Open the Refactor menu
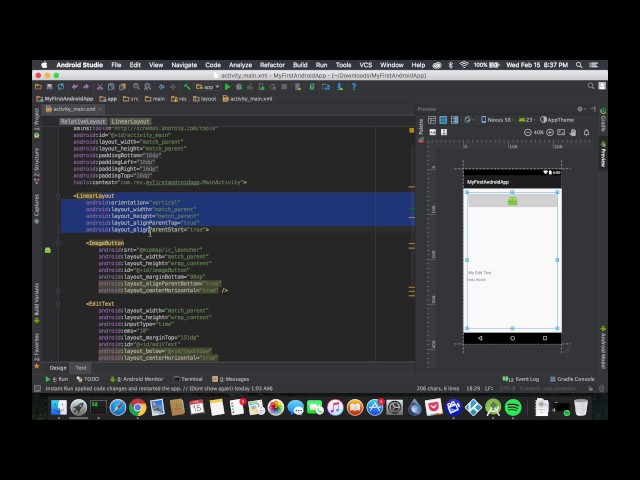The width and height of the screenshot is (640, 480). [272, 65]
